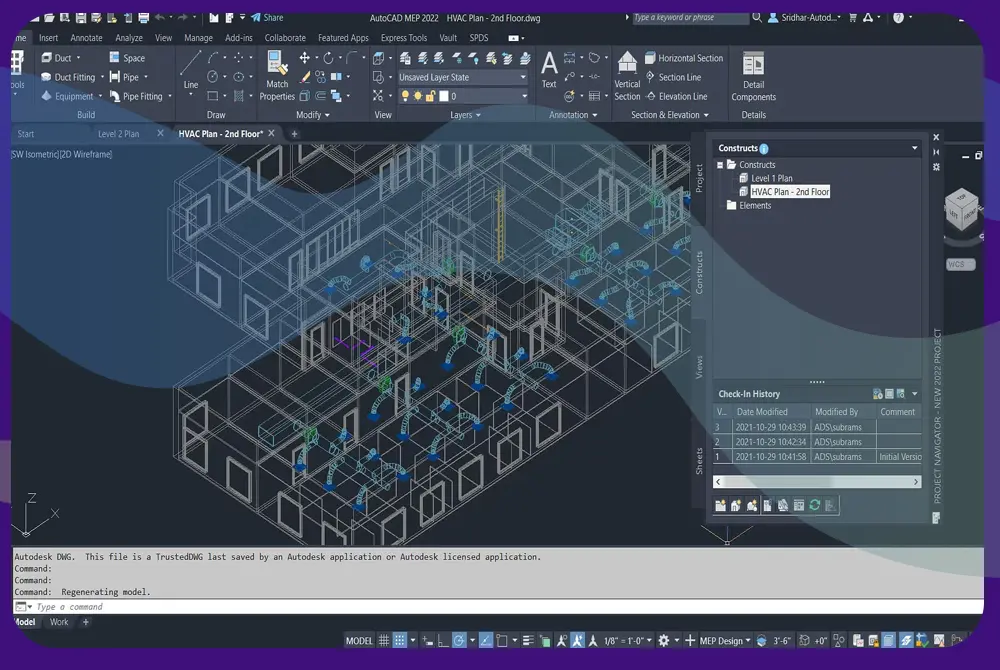Select version 3 row in Check-In History
The height and width of the screenshot is (670, 1000).
[x=817, y=427]
